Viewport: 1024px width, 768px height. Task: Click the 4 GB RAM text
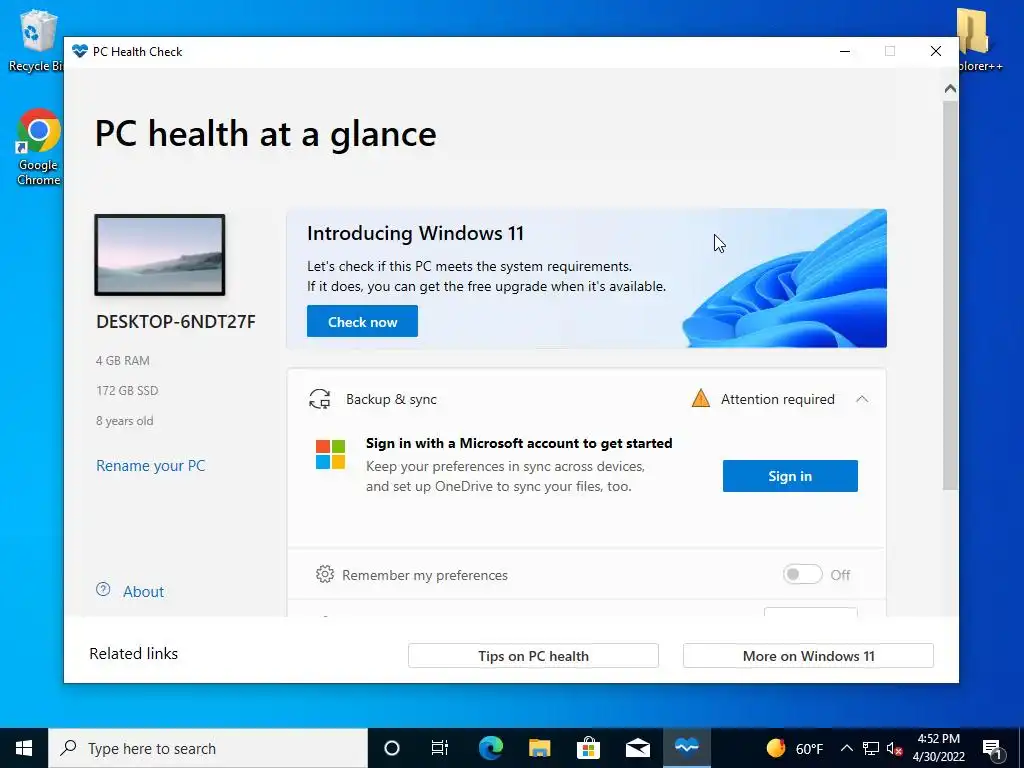click(123, 360)
